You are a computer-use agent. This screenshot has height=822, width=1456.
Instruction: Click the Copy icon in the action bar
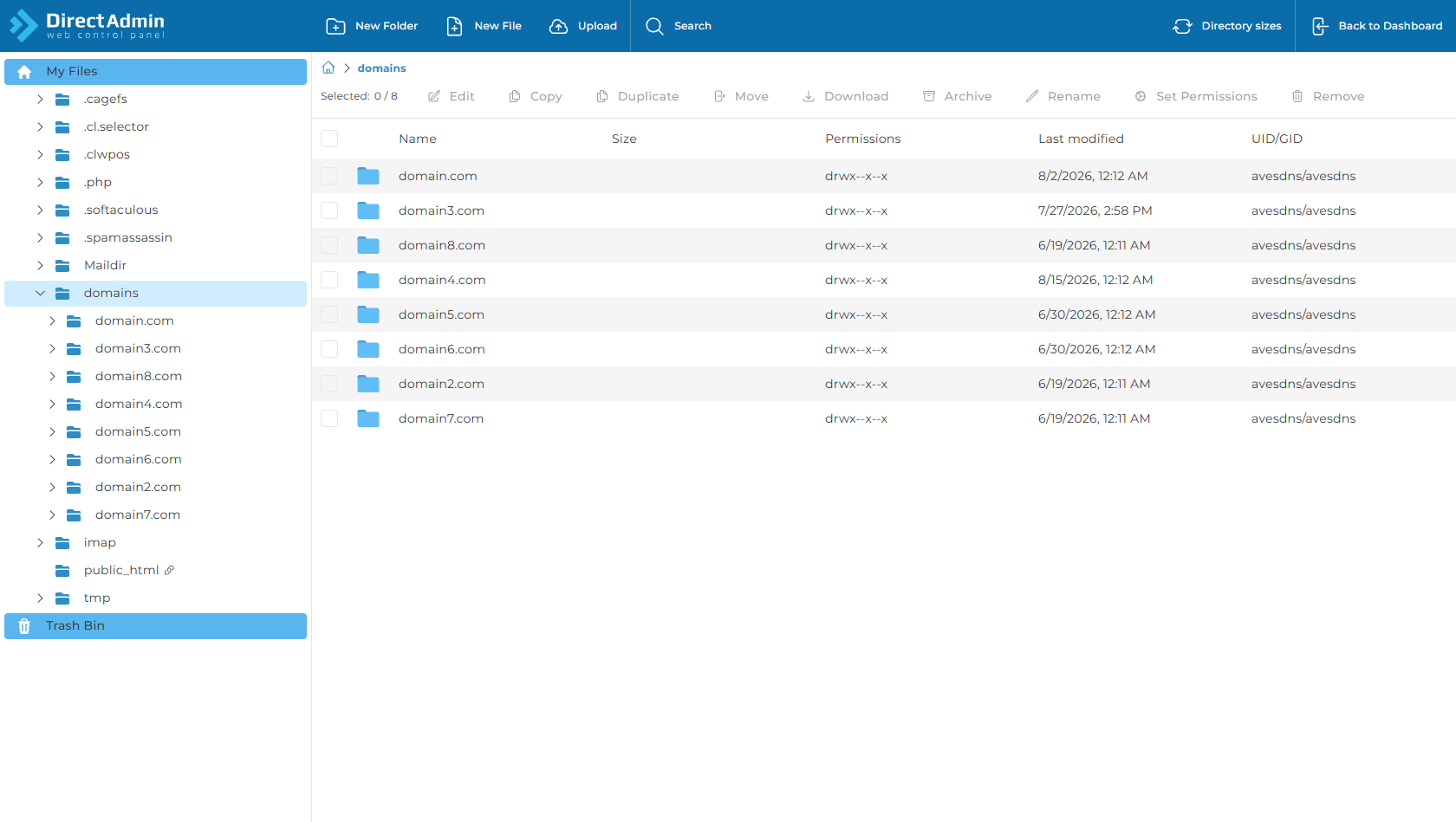[x=515, y=96]
